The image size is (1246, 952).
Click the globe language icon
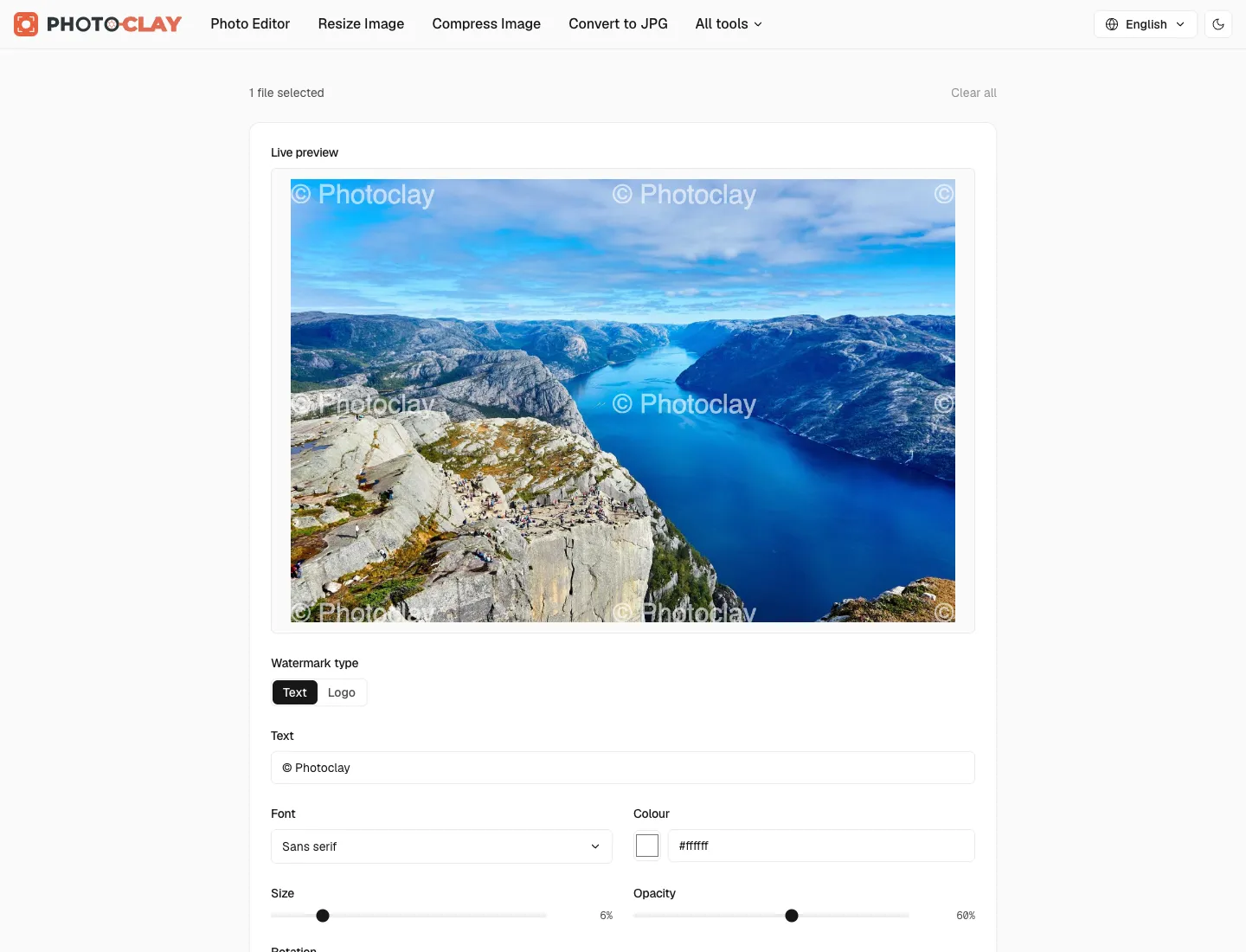(1112, 24)
